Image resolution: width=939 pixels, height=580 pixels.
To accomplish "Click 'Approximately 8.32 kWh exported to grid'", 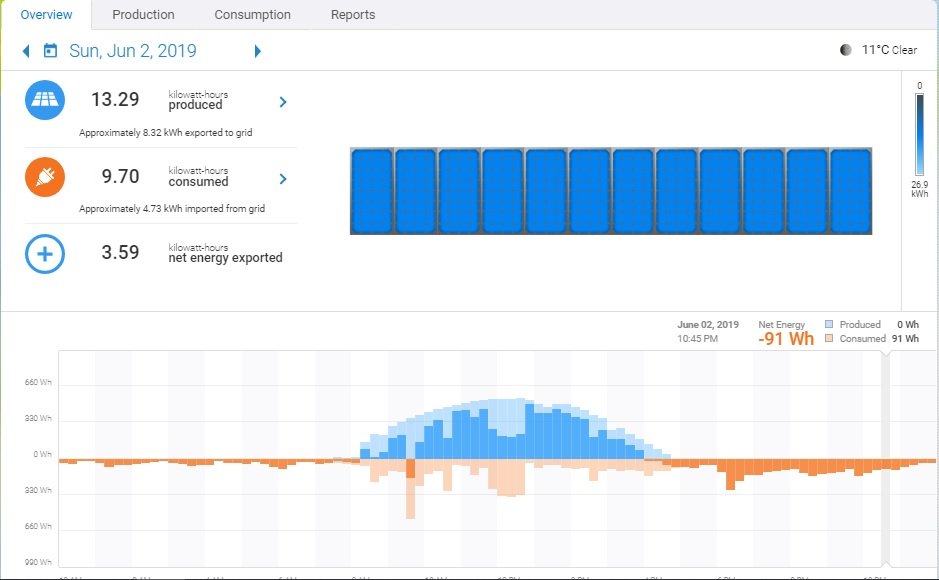I will pyautogui.click(x=165, y=132).
